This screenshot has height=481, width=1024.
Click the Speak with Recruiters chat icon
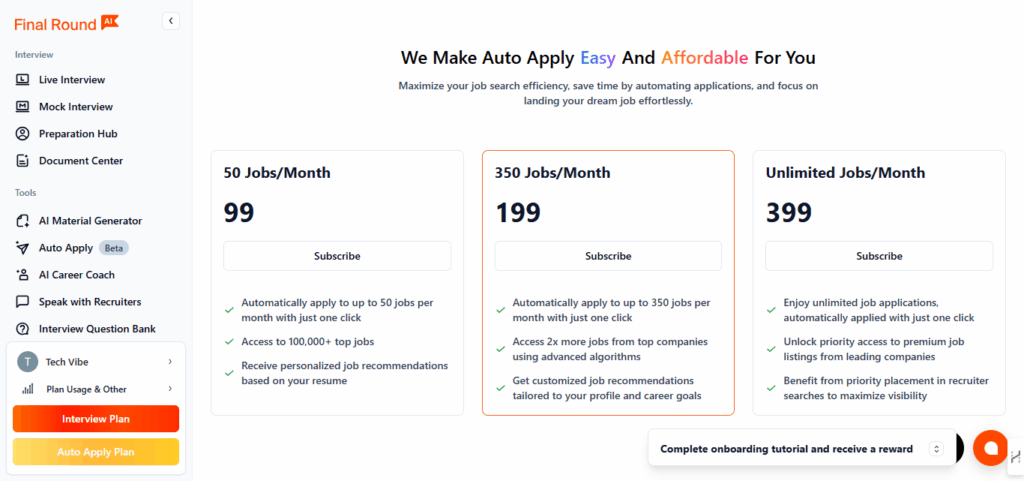click(x=23, y=302)
